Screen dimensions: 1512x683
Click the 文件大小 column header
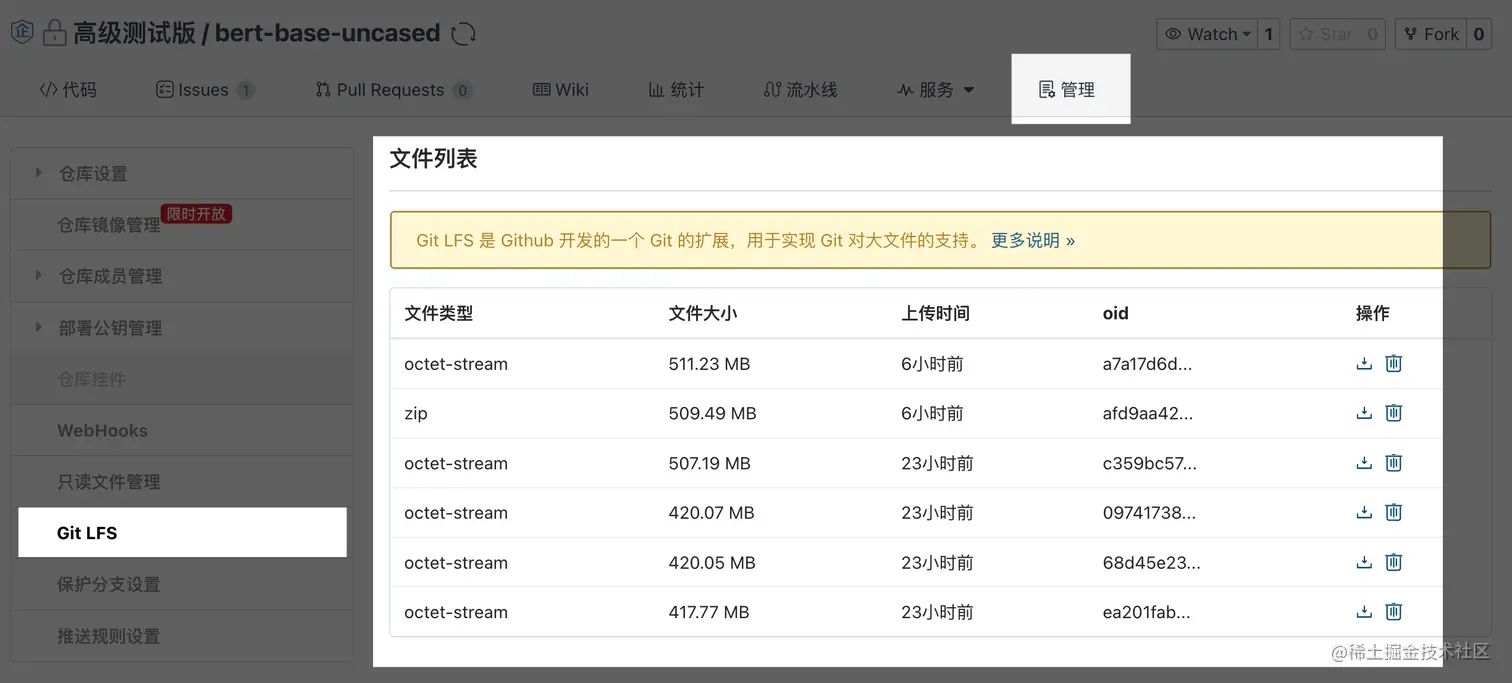click(703, 313)
